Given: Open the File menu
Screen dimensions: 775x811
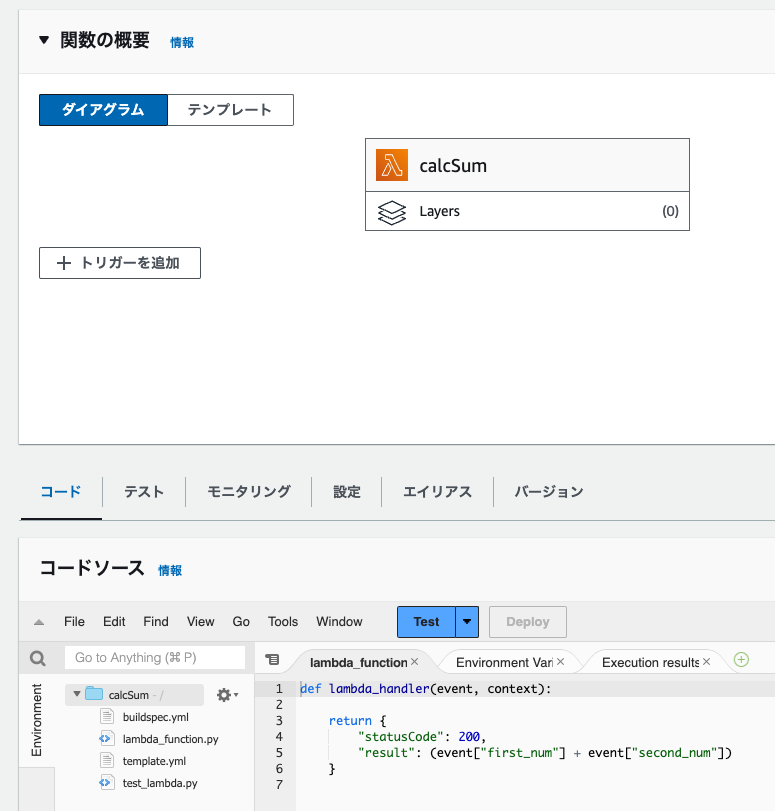Looking at the screenshot, I should pyautogui.click(x=74, y=622).
